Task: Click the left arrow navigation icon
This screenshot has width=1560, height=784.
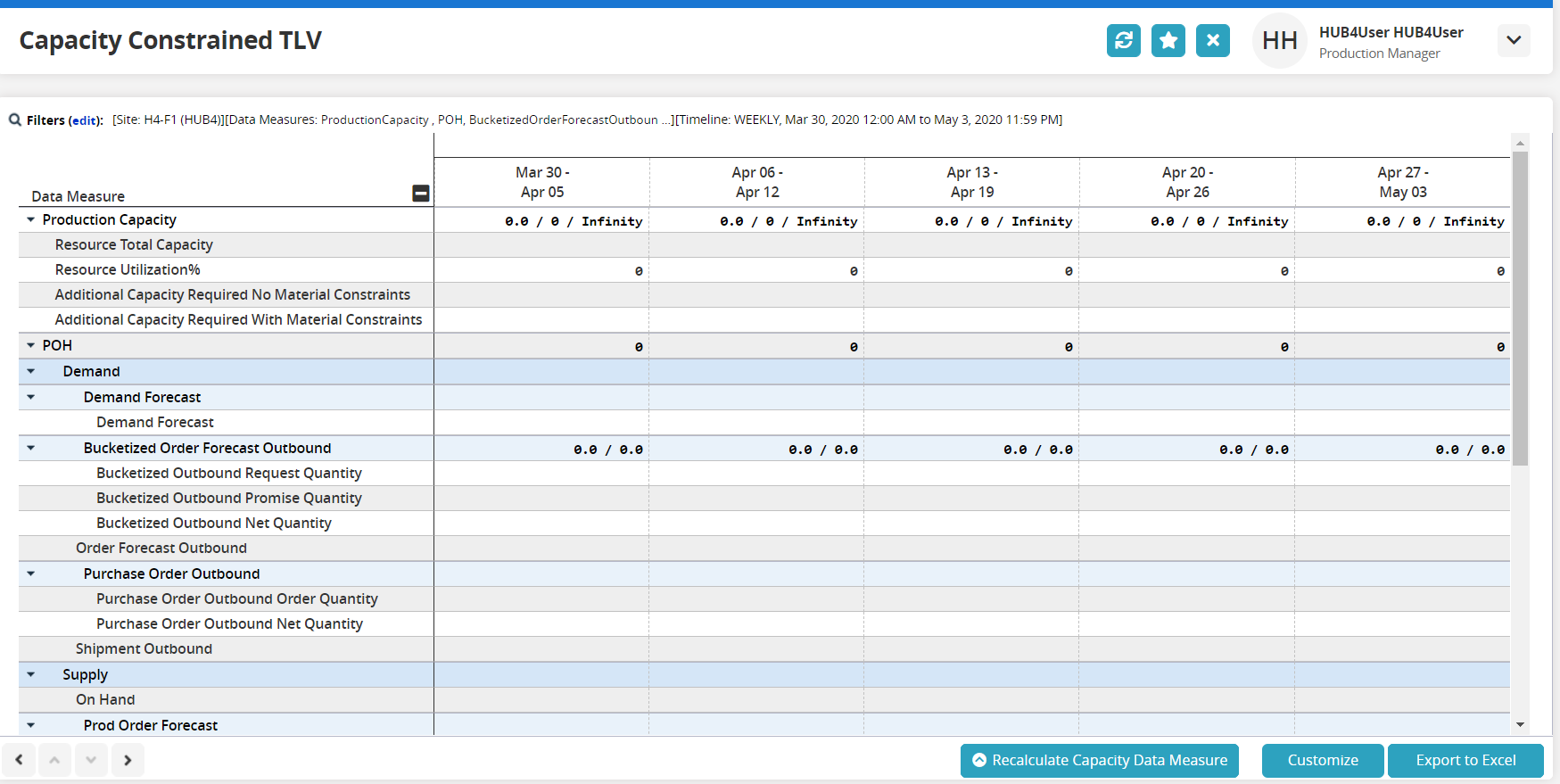Action: point(19,760)
